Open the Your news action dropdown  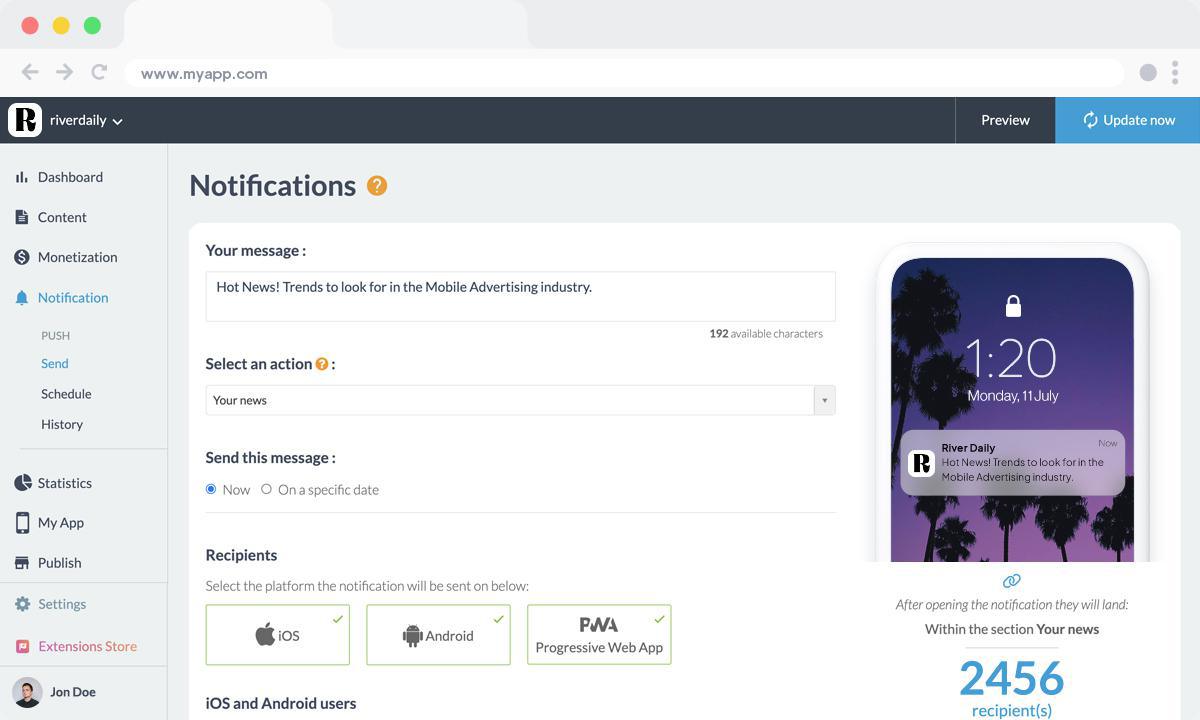point(520,400)
